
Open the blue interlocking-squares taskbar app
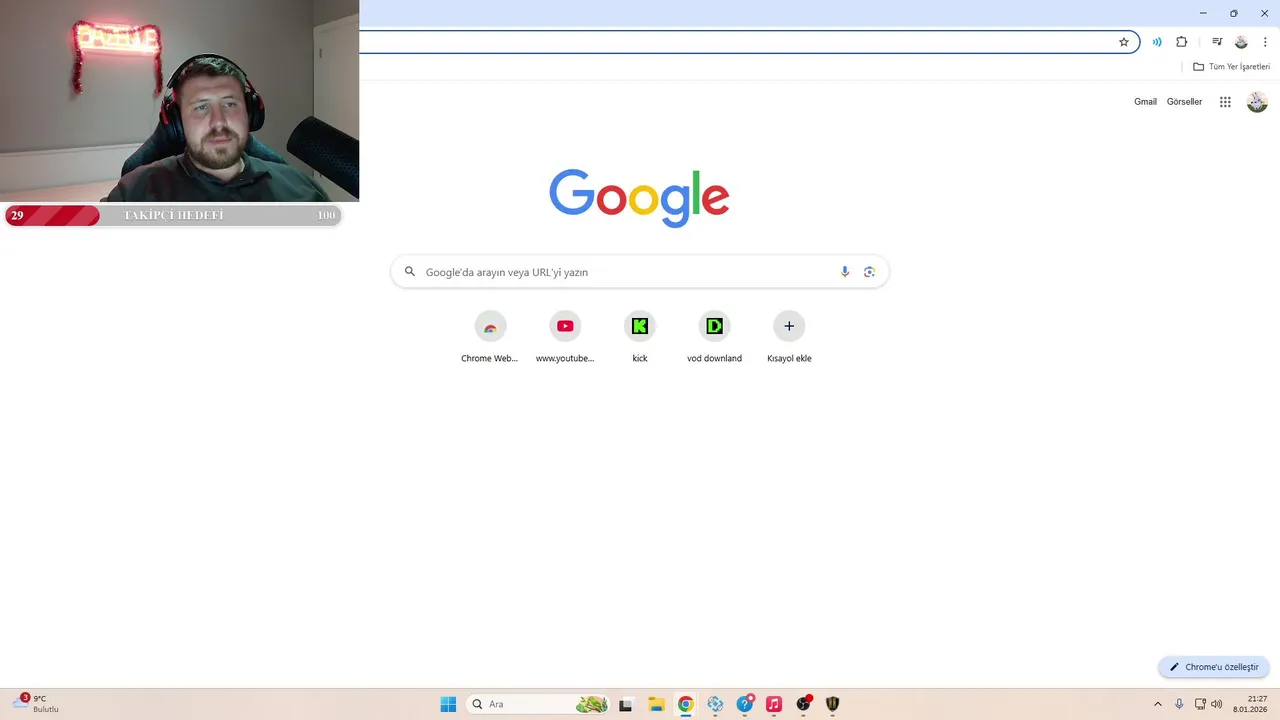(x=715, y=704)
